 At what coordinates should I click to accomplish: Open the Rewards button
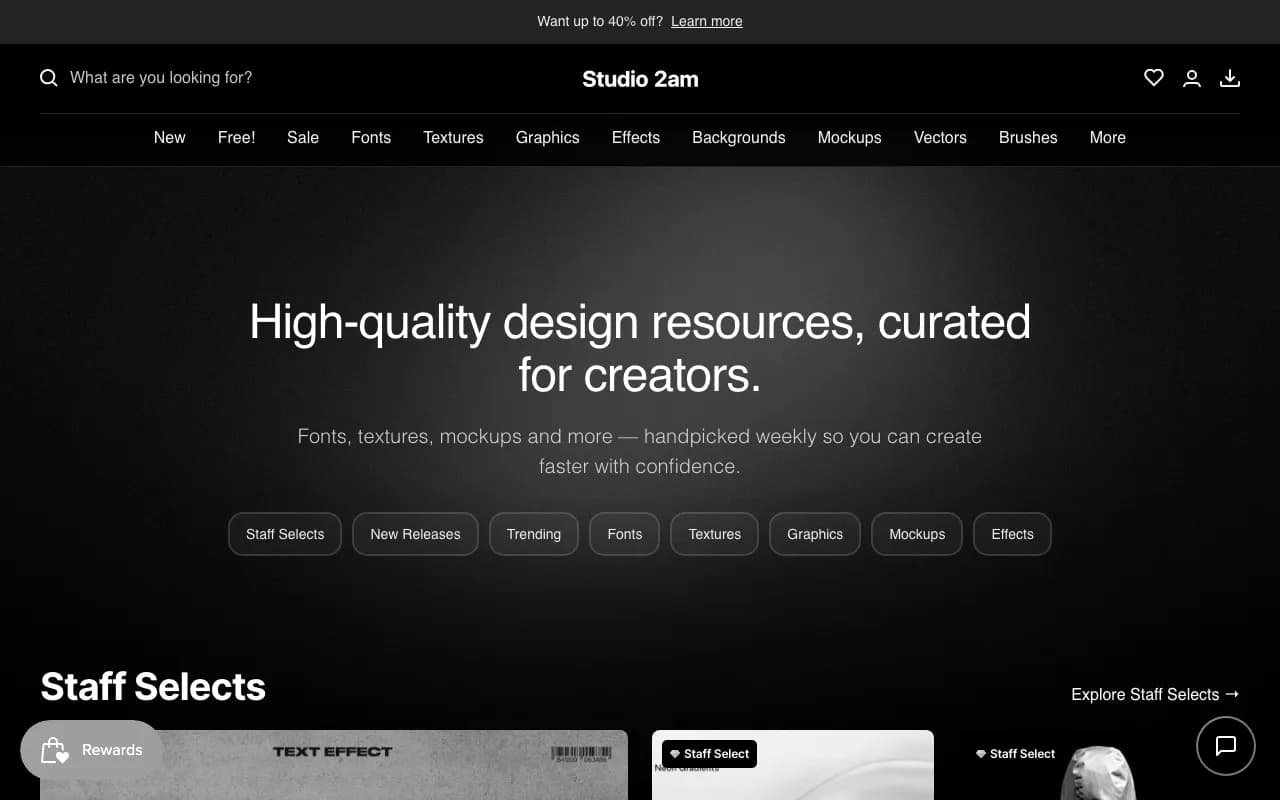pyautogui.click(x=92, y=750)
